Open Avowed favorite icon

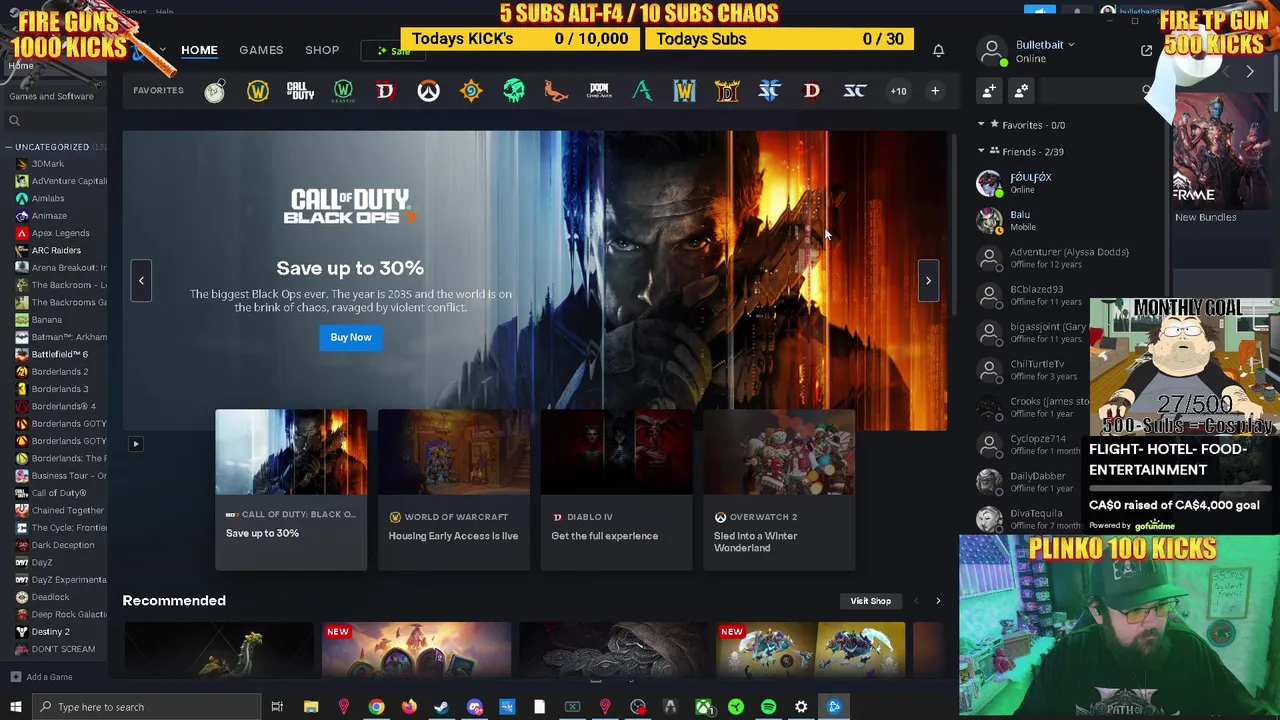642,91
